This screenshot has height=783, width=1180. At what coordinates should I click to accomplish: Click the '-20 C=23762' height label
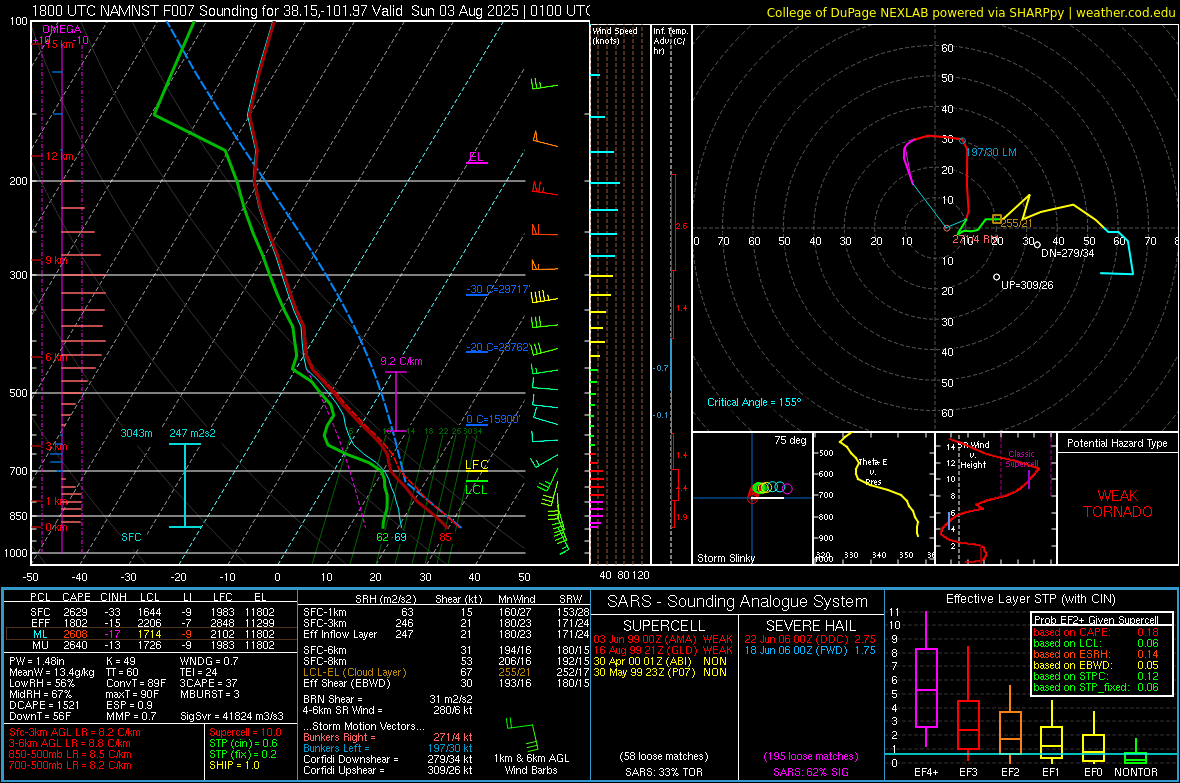point(497,347)
